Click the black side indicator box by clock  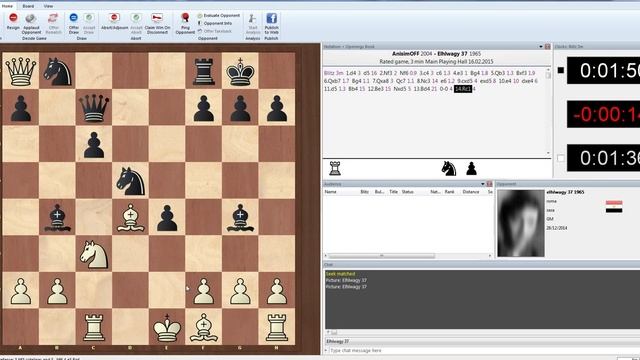tap(561, 70)
